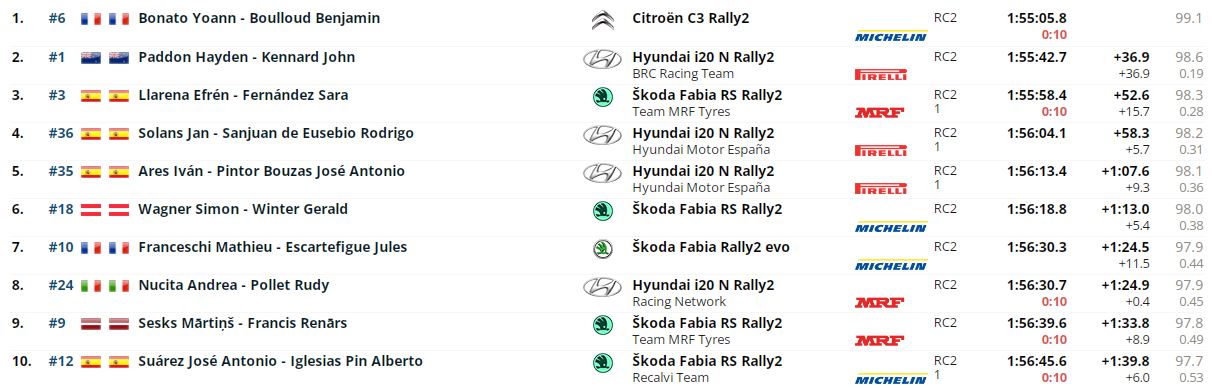Click Michelin logo in Recalvi Team row
The image size is (1212, 388).
point(890,378)
